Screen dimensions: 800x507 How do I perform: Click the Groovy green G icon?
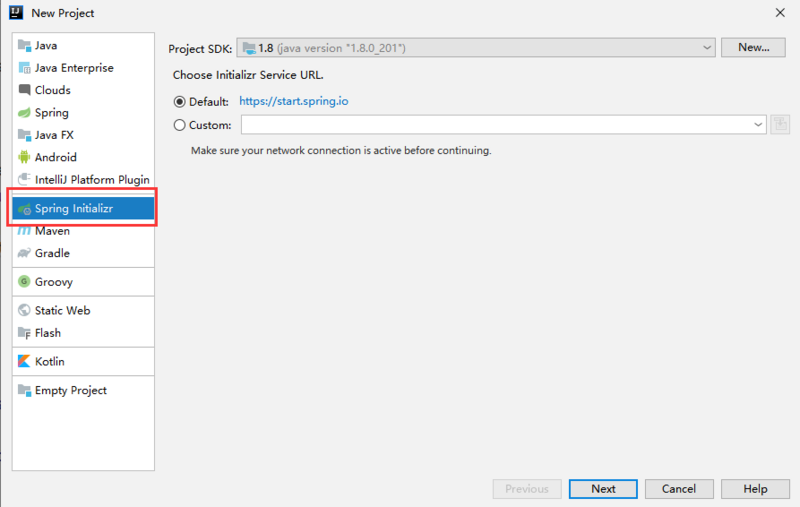24,282
